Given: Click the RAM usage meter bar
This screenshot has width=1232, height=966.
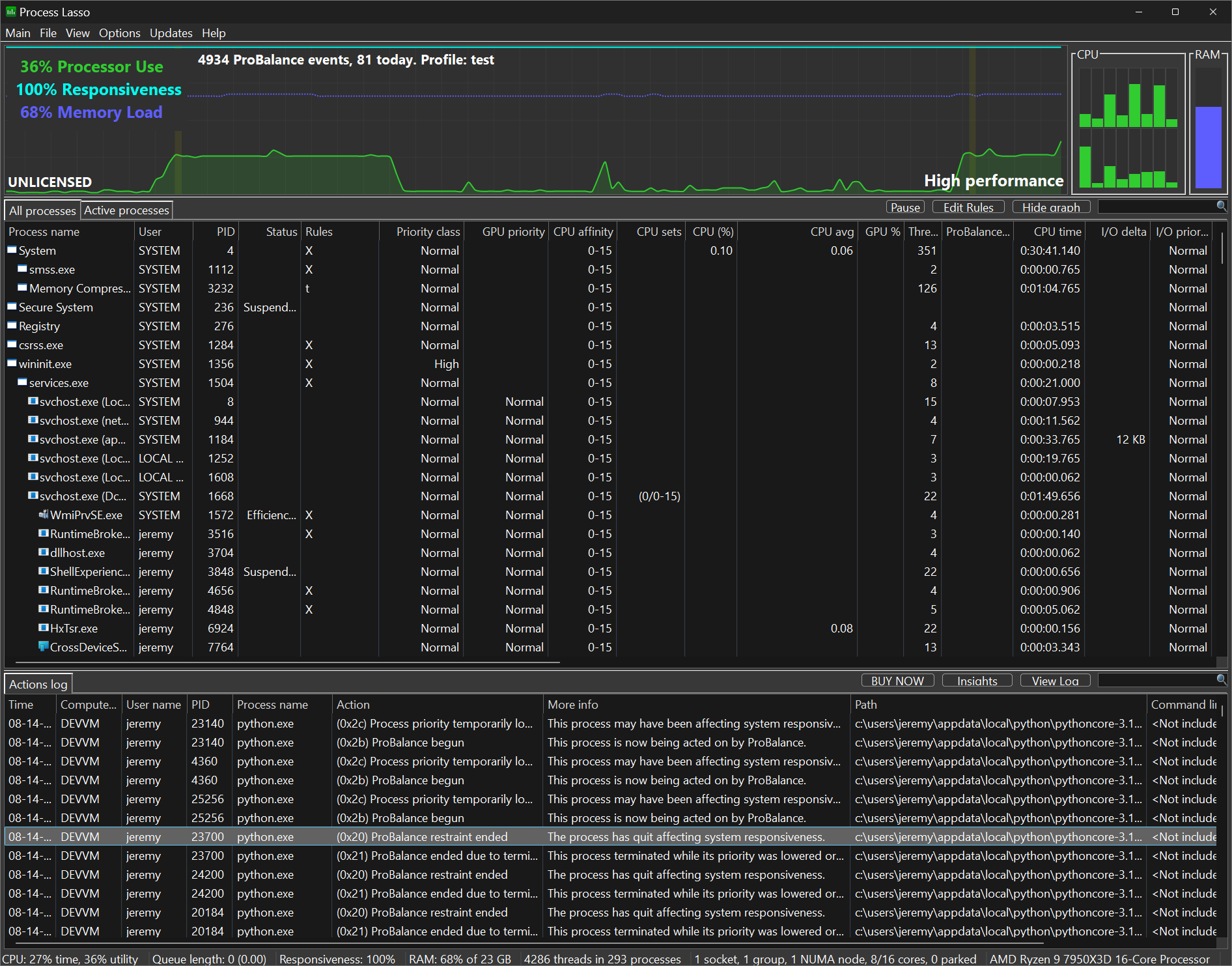Looking at the screenshot, I should pos(1208,127).
